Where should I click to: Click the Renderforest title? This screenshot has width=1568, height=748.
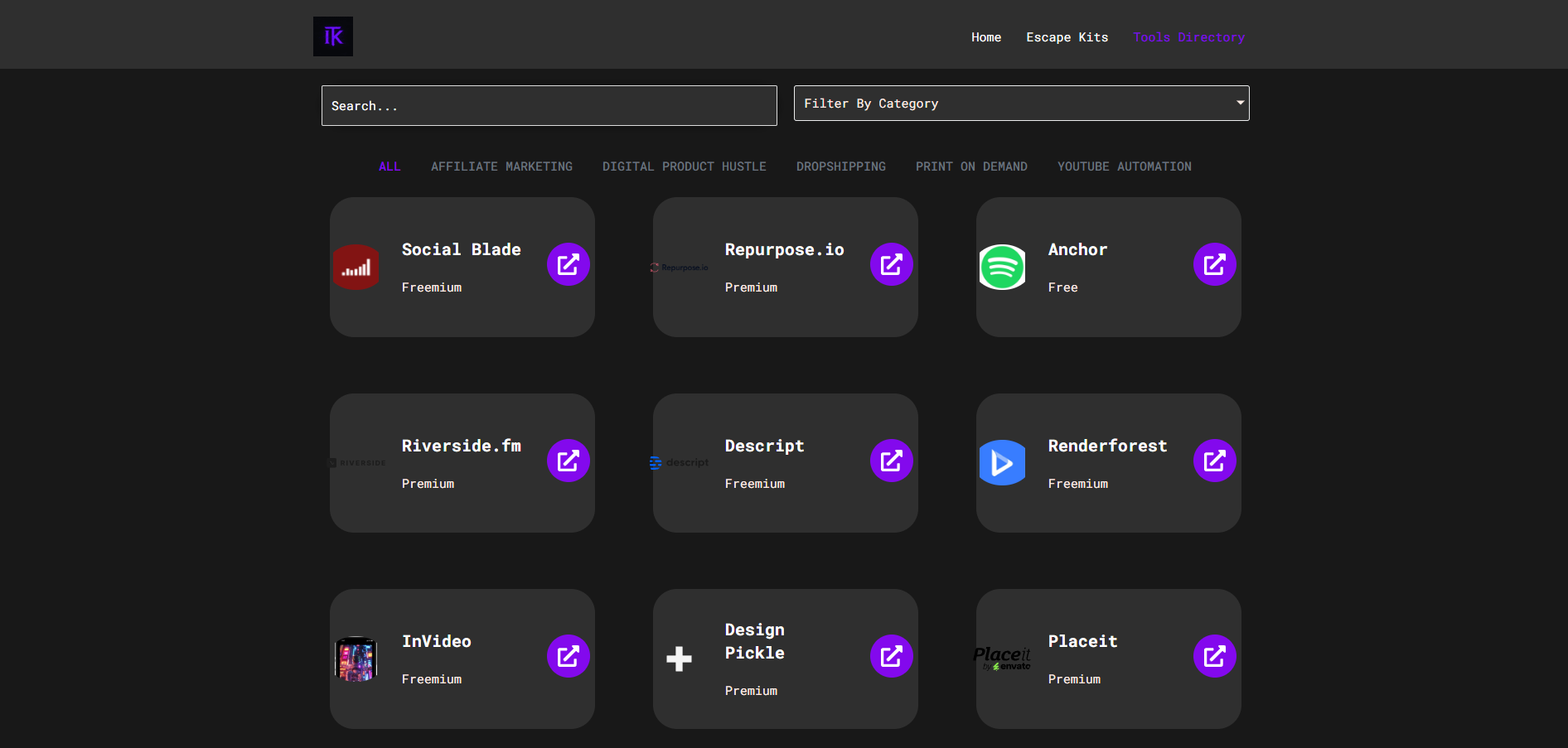click(x=1108, y=446)
